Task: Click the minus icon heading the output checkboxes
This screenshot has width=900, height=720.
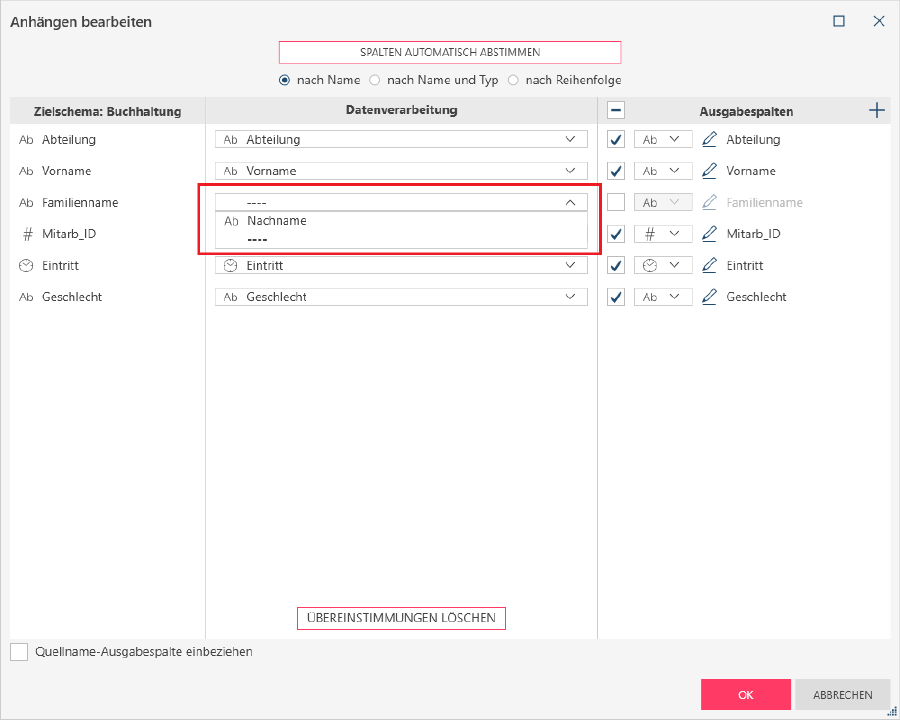Action: (x=616, y=111)
